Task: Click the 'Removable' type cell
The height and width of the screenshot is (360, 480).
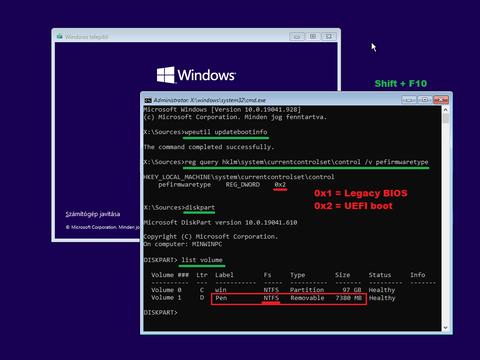Action: [307, 298]
